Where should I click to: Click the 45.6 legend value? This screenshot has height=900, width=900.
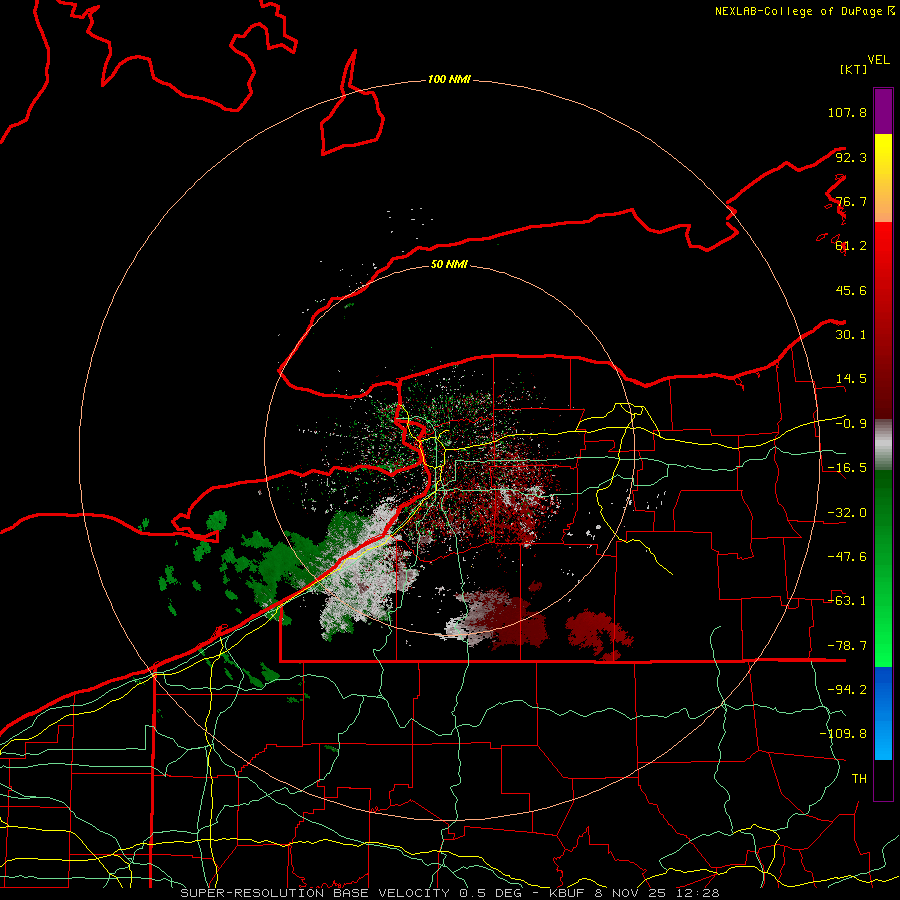point(851,290)
